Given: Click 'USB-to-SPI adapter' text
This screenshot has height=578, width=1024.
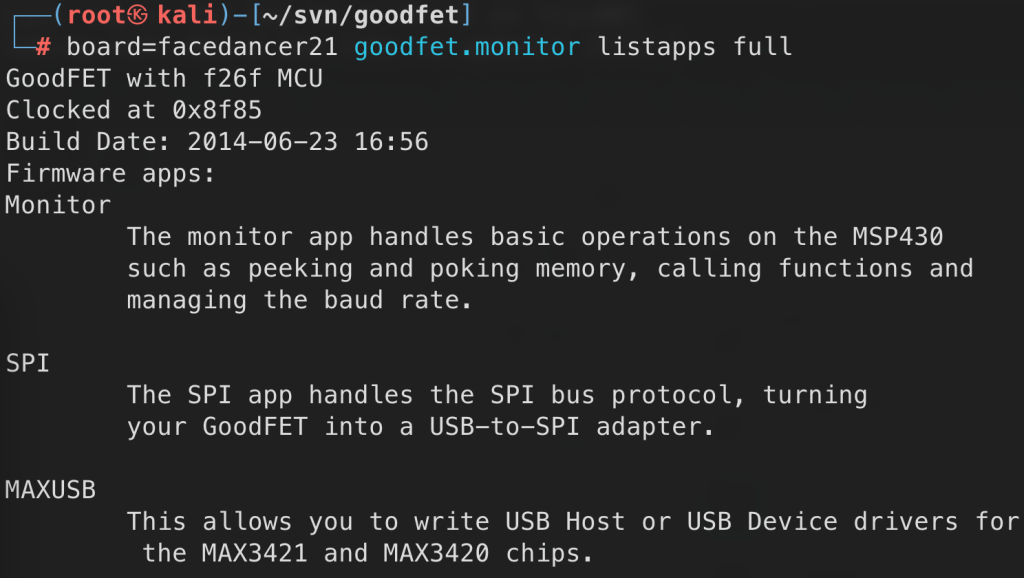Looking at the screenshot, I should click(x=571, y=426).
